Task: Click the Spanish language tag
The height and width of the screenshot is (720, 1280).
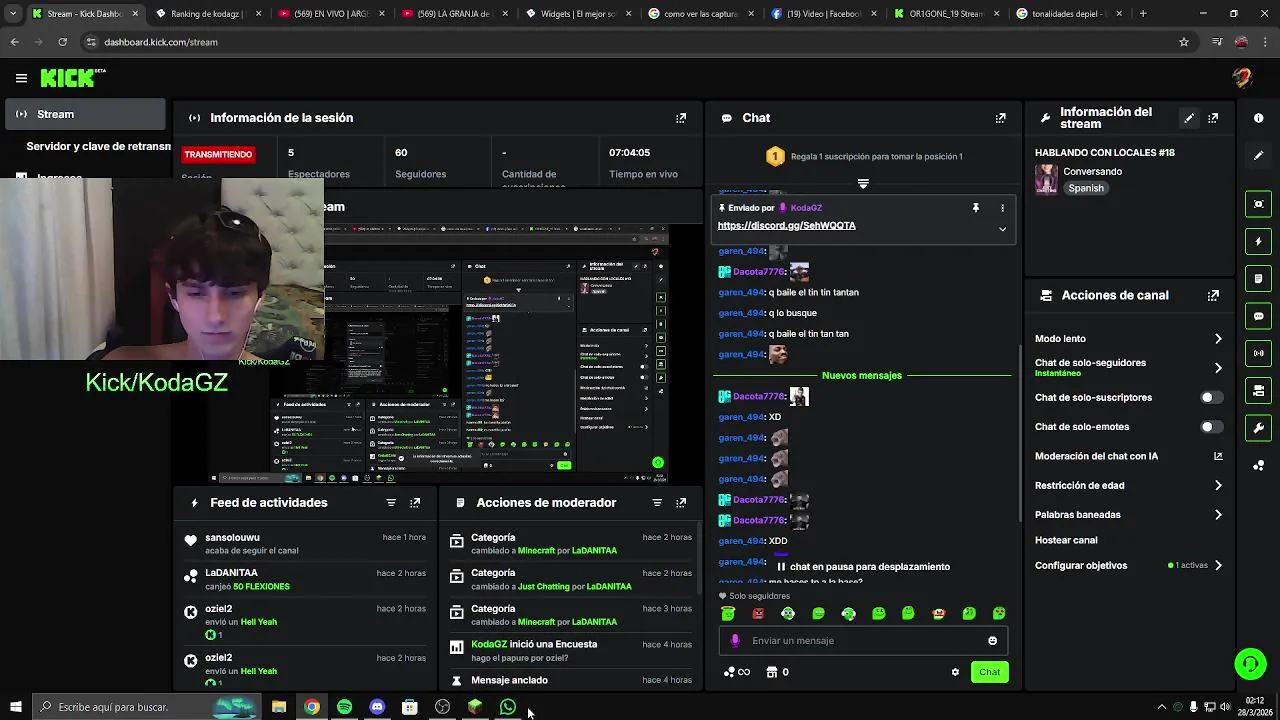Action: pyautogui.click(x=1086, y=188)
